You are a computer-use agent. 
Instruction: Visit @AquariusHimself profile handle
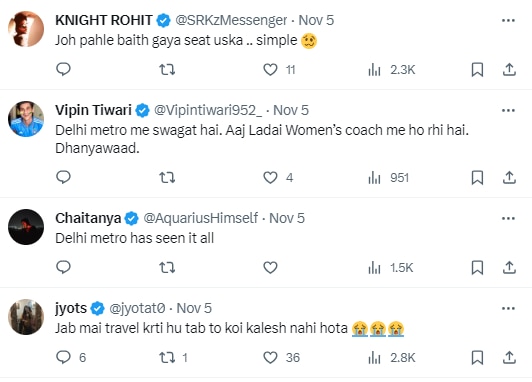[x=201, y=218]
